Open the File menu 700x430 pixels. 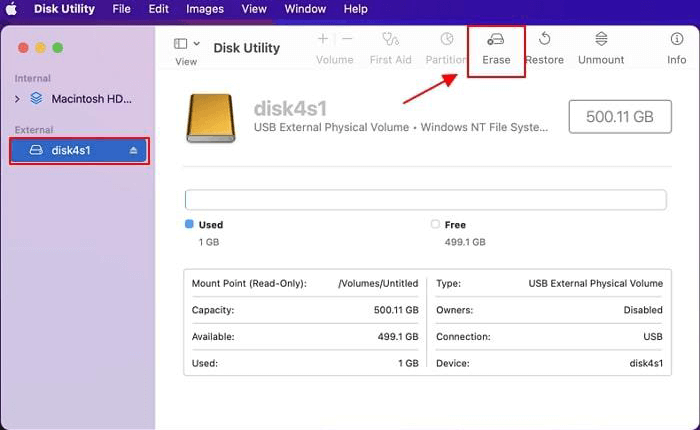click(121, 9)
